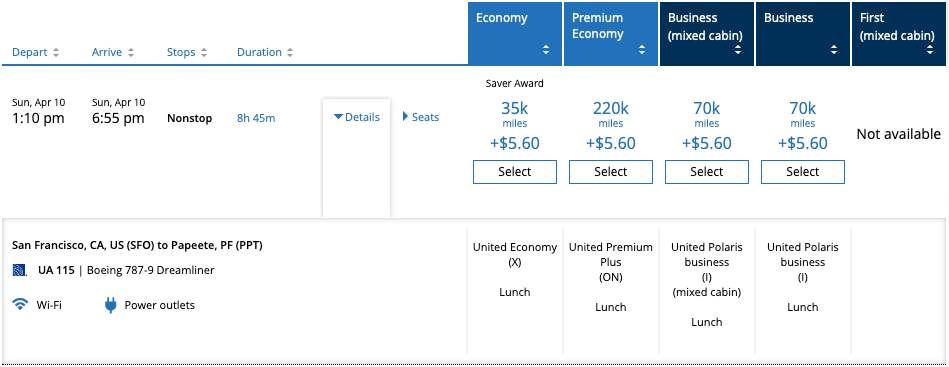Click the Depart column header label

coord(30,52)
